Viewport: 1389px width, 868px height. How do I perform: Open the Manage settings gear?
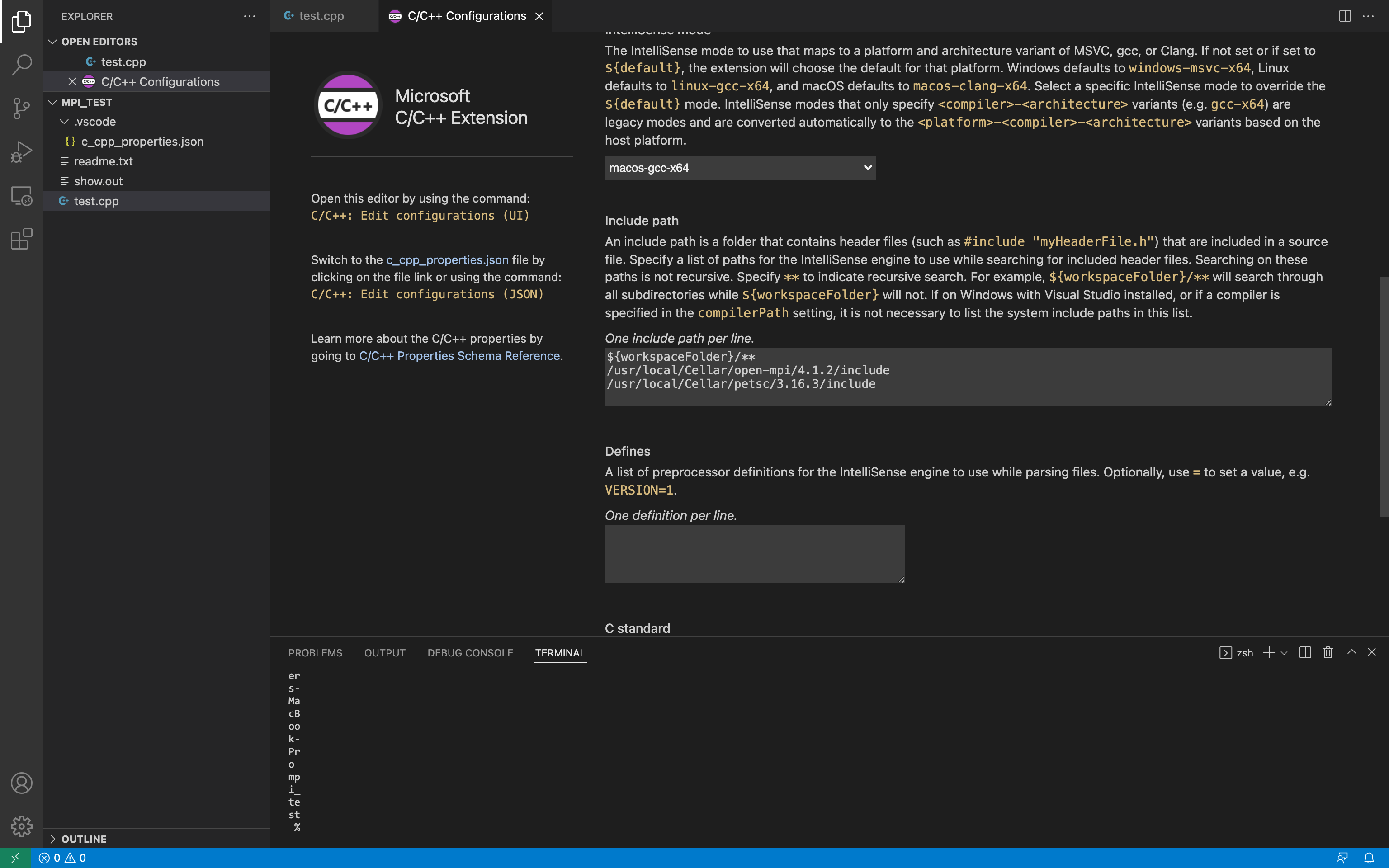pos(21,826)
